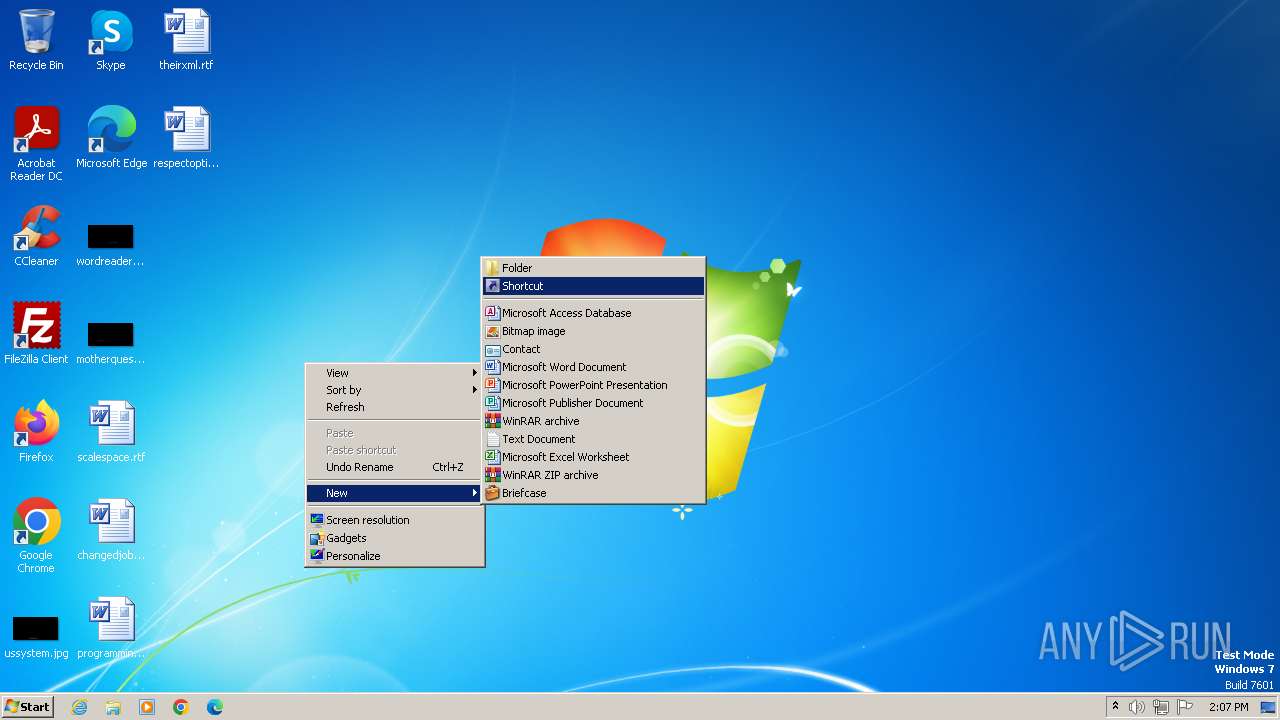Select the Firefox desktop shortcut
This screenshot has width=1280, height=720.
coord(36,432)
